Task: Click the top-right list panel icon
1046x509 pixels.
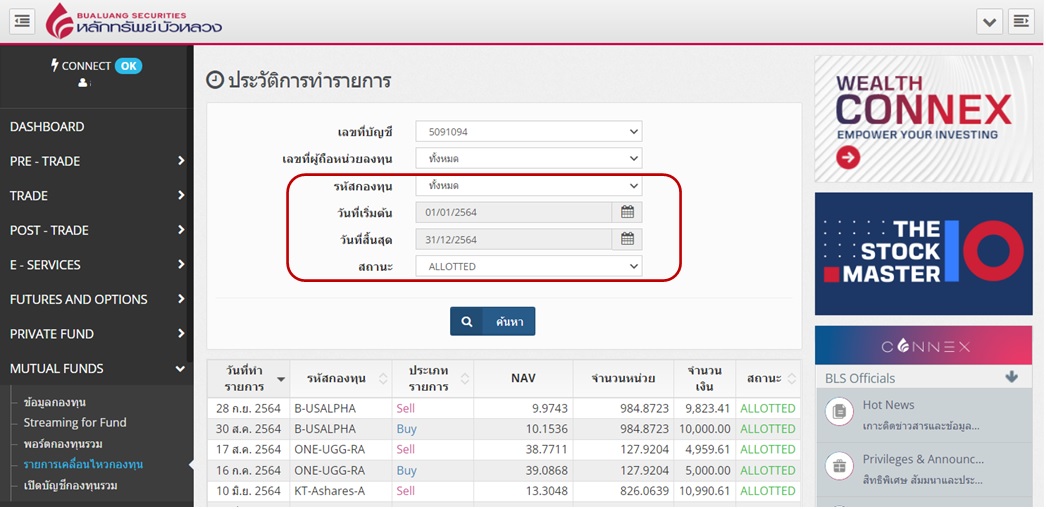Action: (x=1021, y=21)
